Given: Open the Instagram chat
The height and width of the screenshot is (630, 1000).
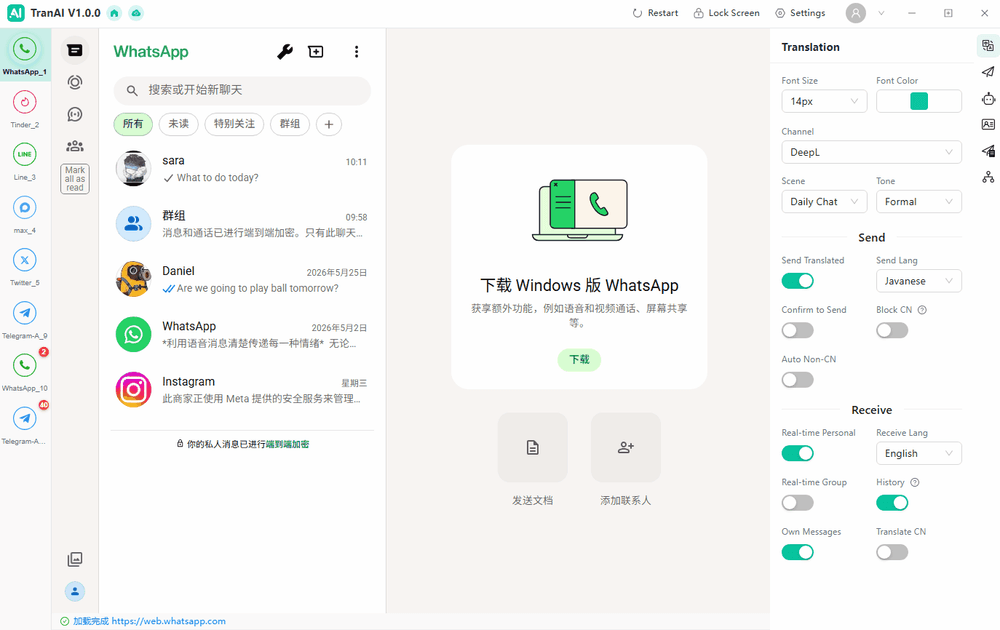Looking at the screenshot, I should (x=242, y=390).
